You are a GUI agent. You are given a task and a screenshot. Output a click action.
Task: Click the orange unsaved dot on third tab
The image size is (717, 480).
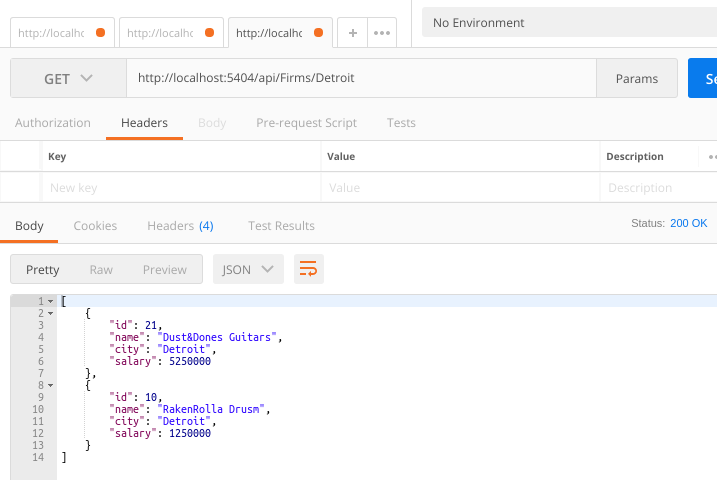pos(318,33)
